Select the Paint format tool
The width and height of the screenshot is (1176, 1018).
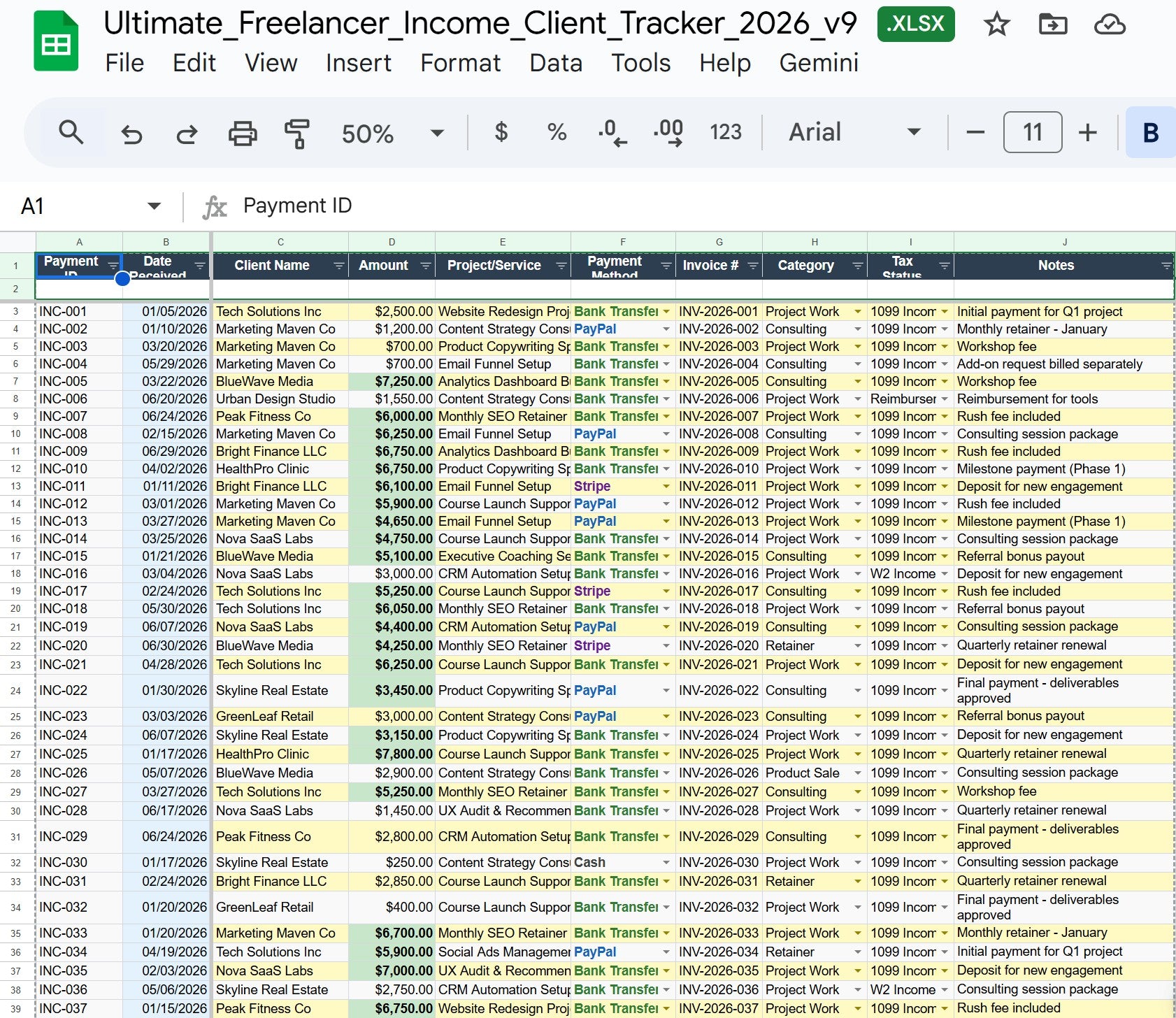[x=296, y=133]
